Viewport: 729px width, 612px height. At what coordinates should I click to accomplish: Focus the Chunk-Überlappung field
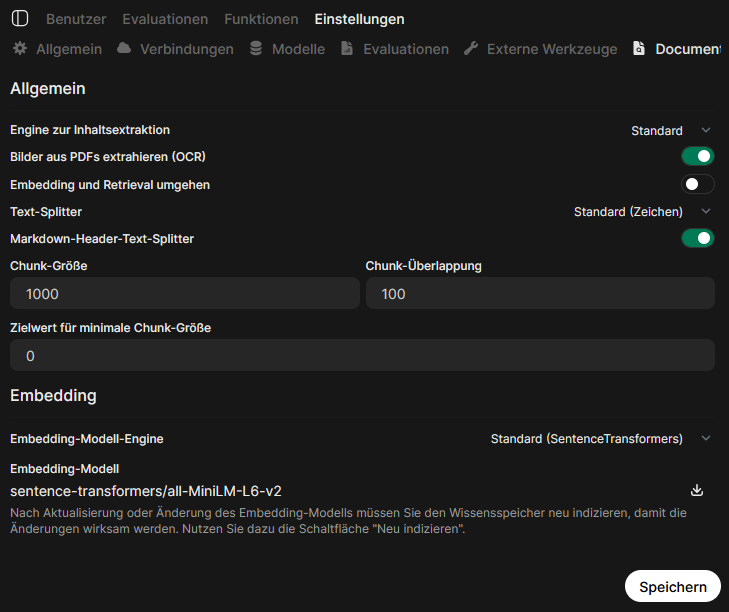540,294
